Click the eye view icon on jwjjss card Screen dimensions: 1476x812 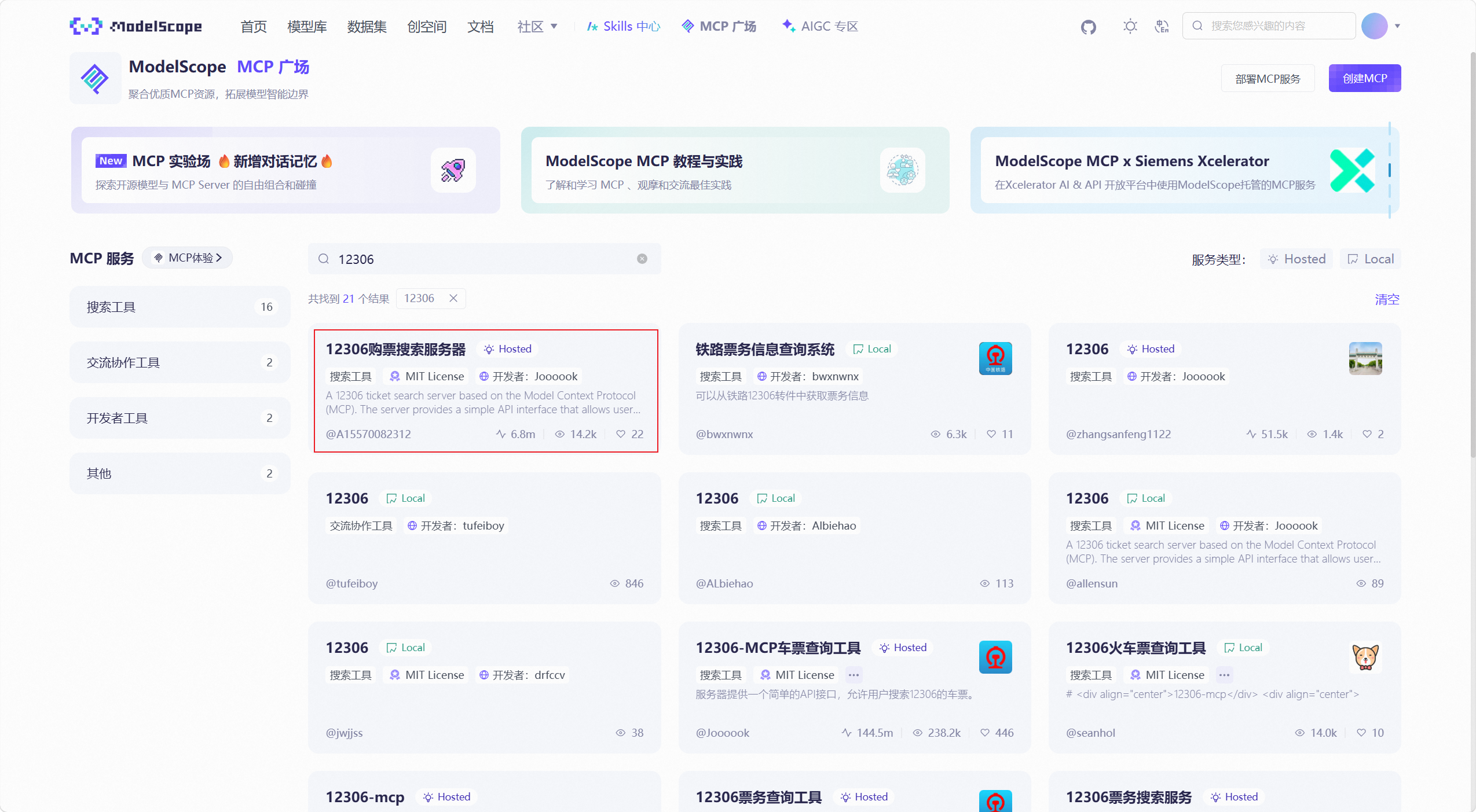(621, 733)
